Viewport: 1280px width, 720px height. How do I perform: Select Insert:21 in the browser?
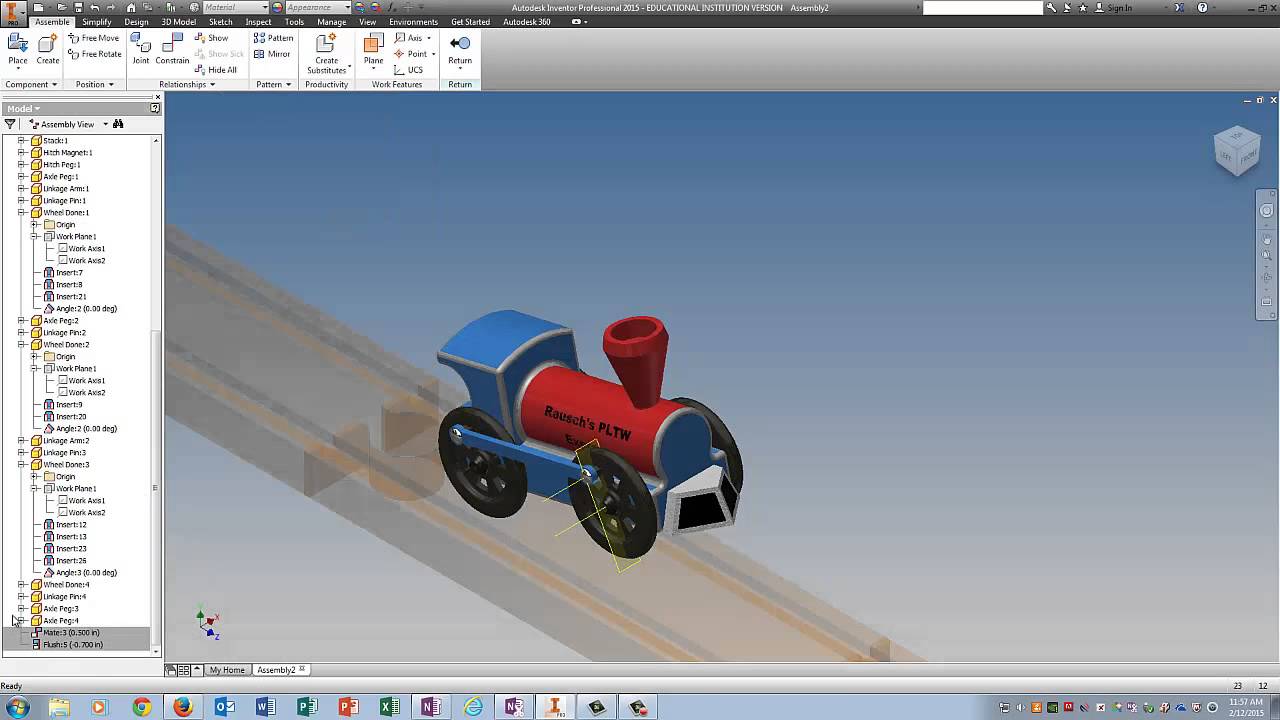pyautogui.click(x=71, y=297)
